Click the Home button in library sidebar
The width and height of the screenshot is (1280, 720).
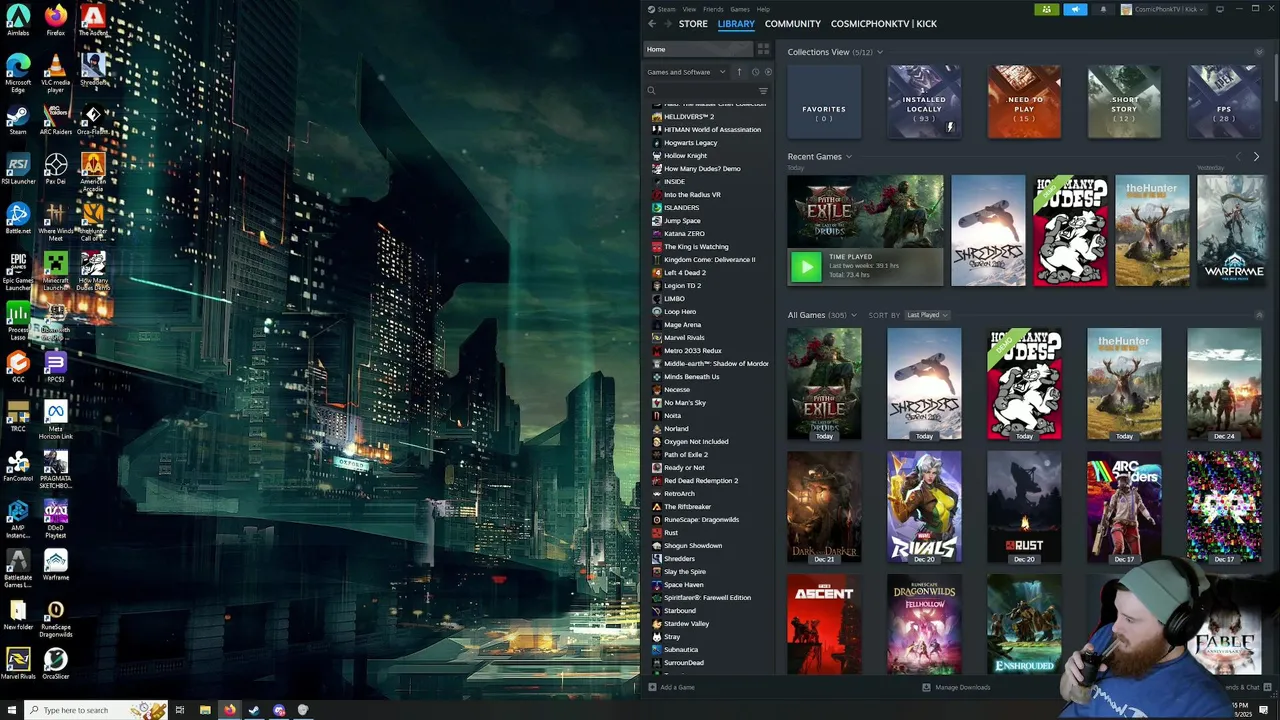(697, 49)
